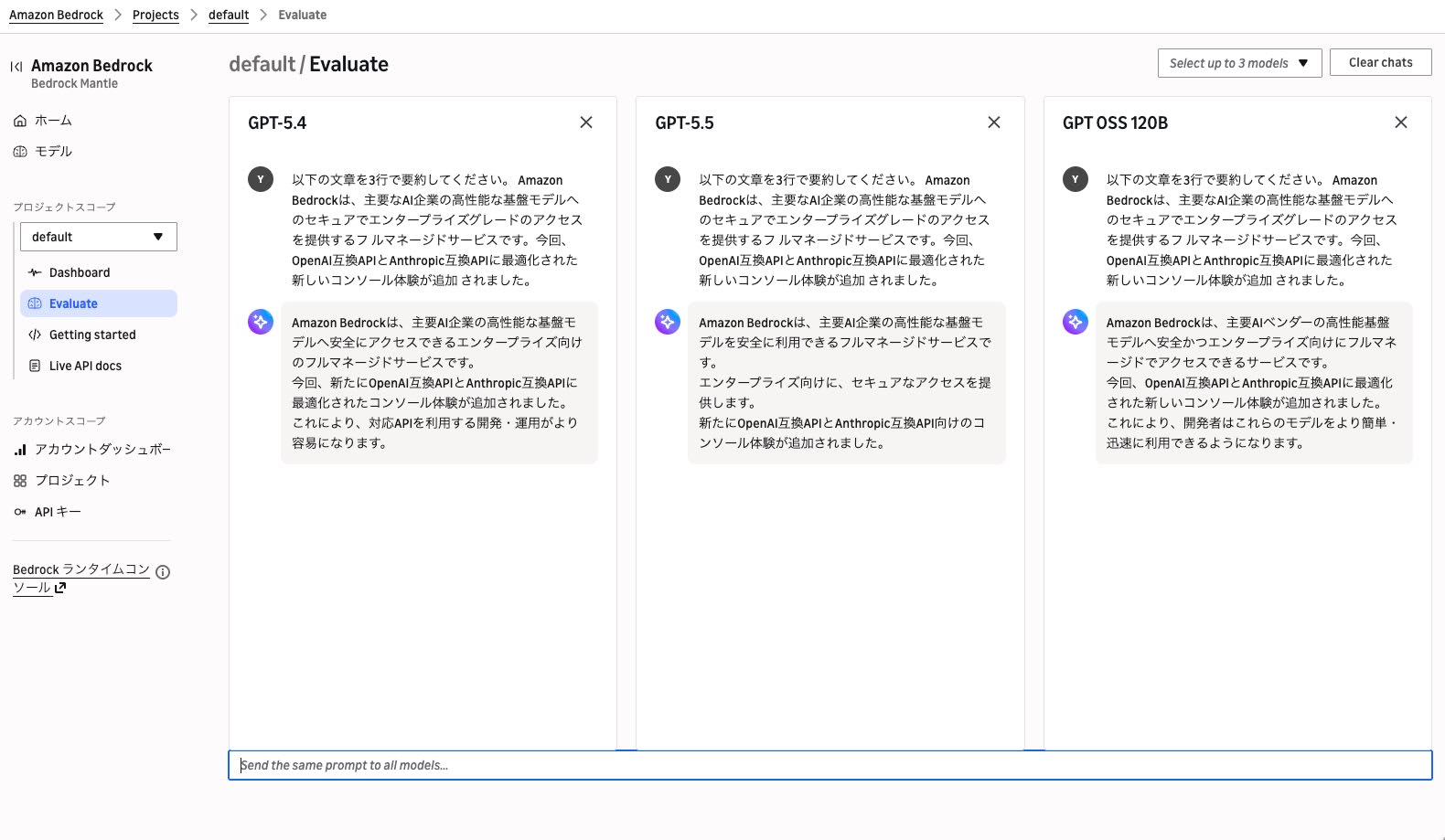1445x840 pixels.
Task: Click the Getting started code icon
Action: tap(35, 335)
